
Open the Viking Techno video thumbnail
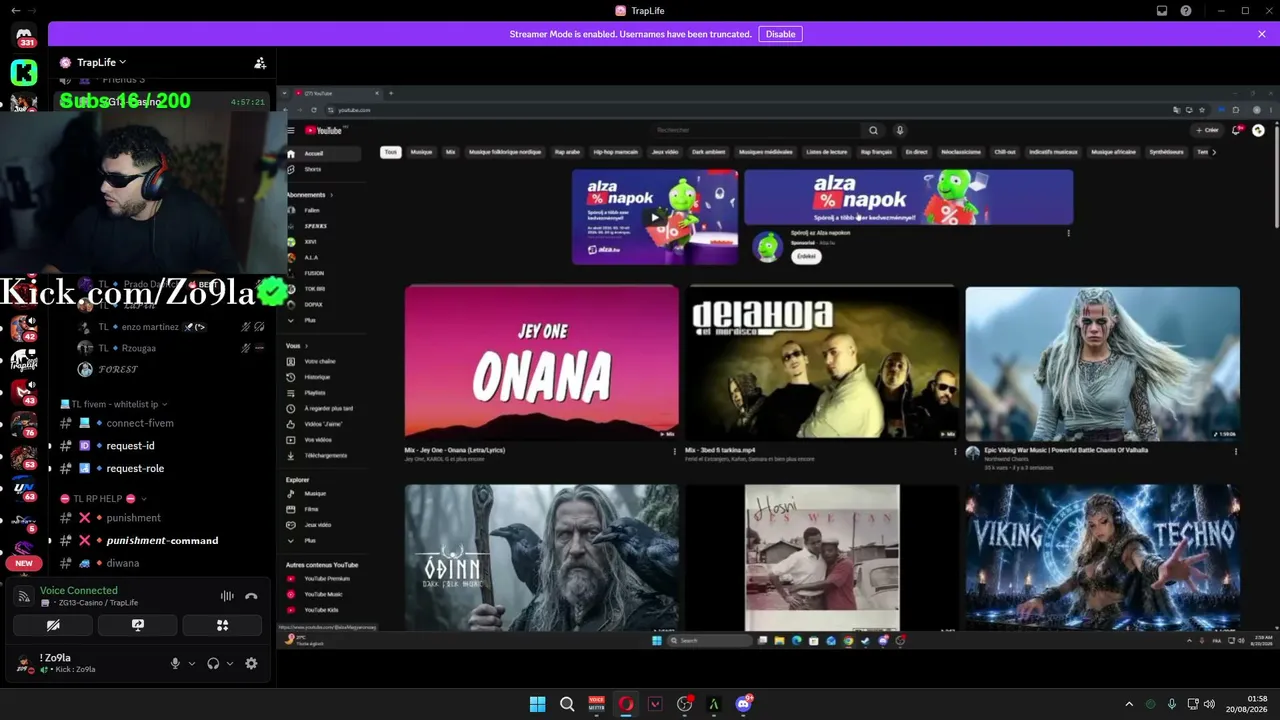click(x=1102, y=558)
